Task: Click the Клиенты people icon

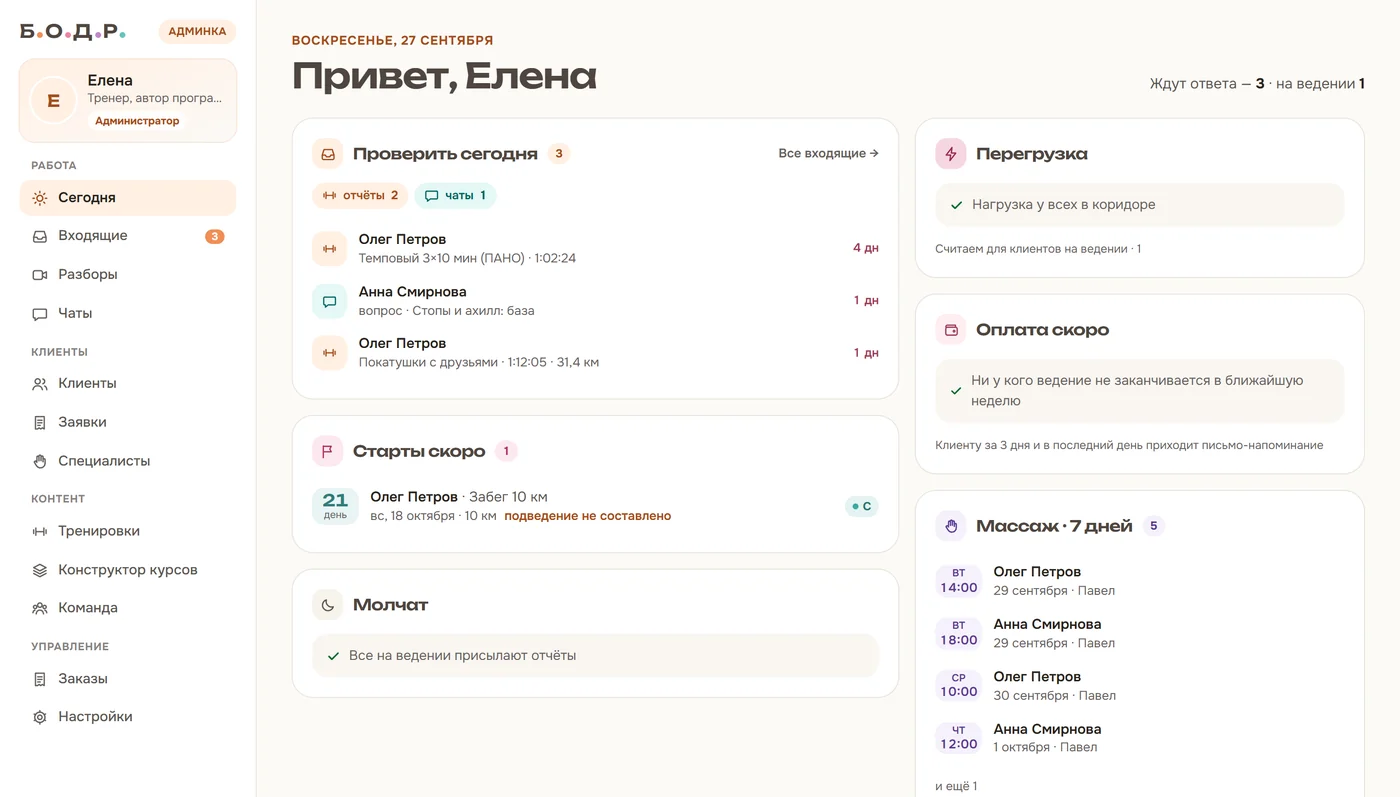Action: point(40,384)
